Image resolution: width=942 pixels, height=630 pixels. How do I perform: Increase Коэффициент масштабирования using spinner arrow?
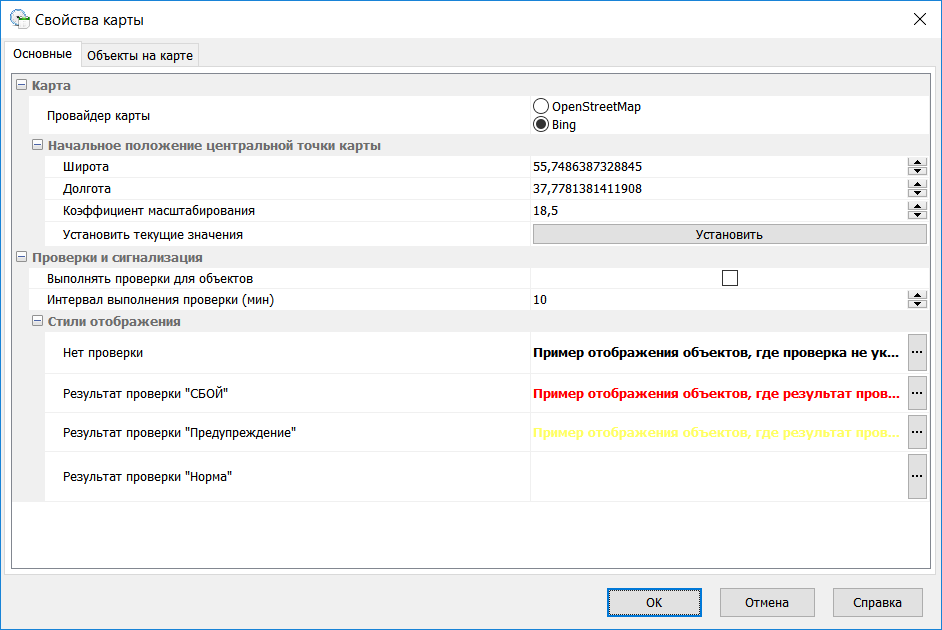[917, 207]
